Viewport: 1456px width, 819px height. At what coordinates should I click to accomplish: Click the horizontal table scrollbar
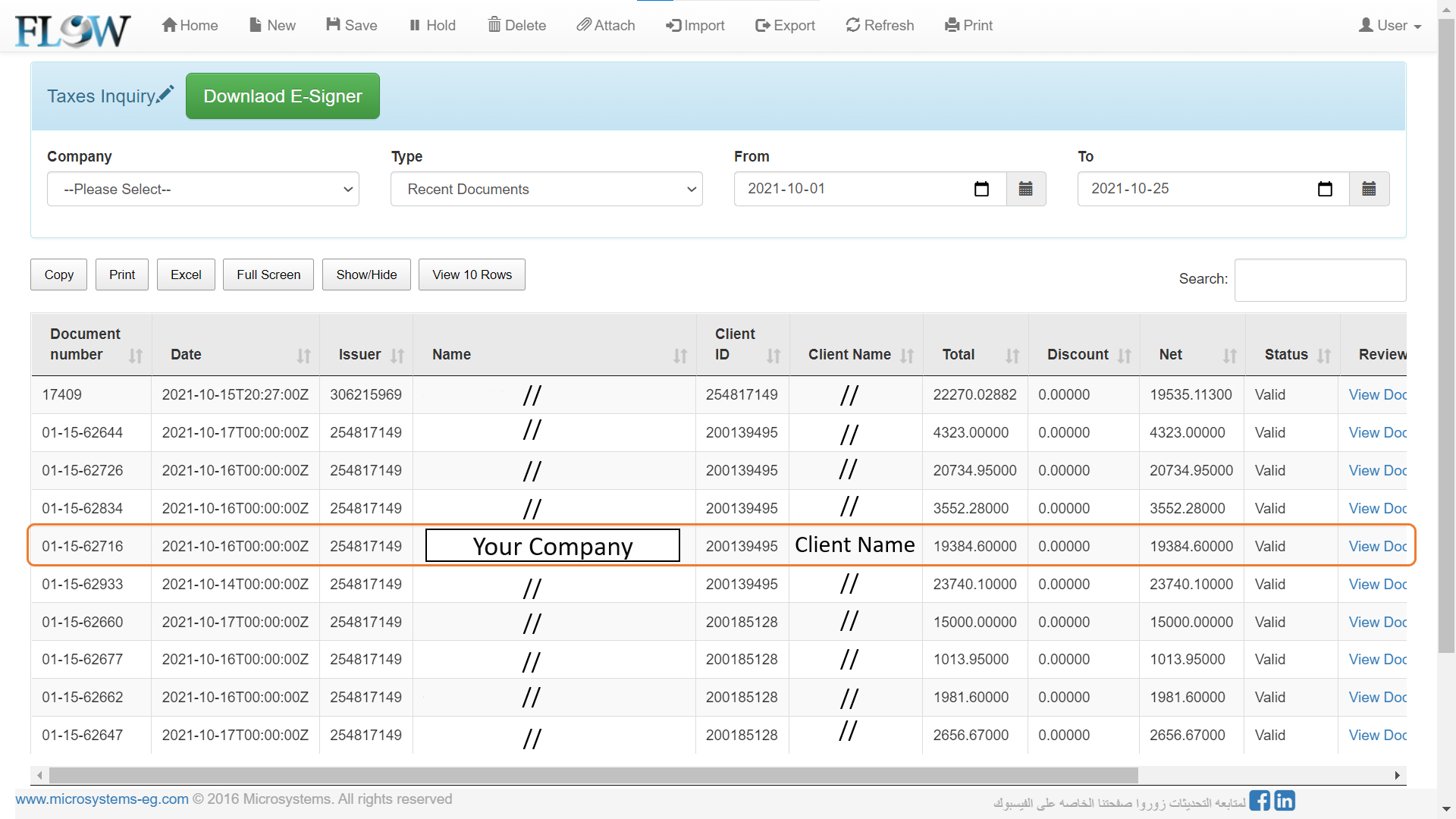(x=593, y=775)
